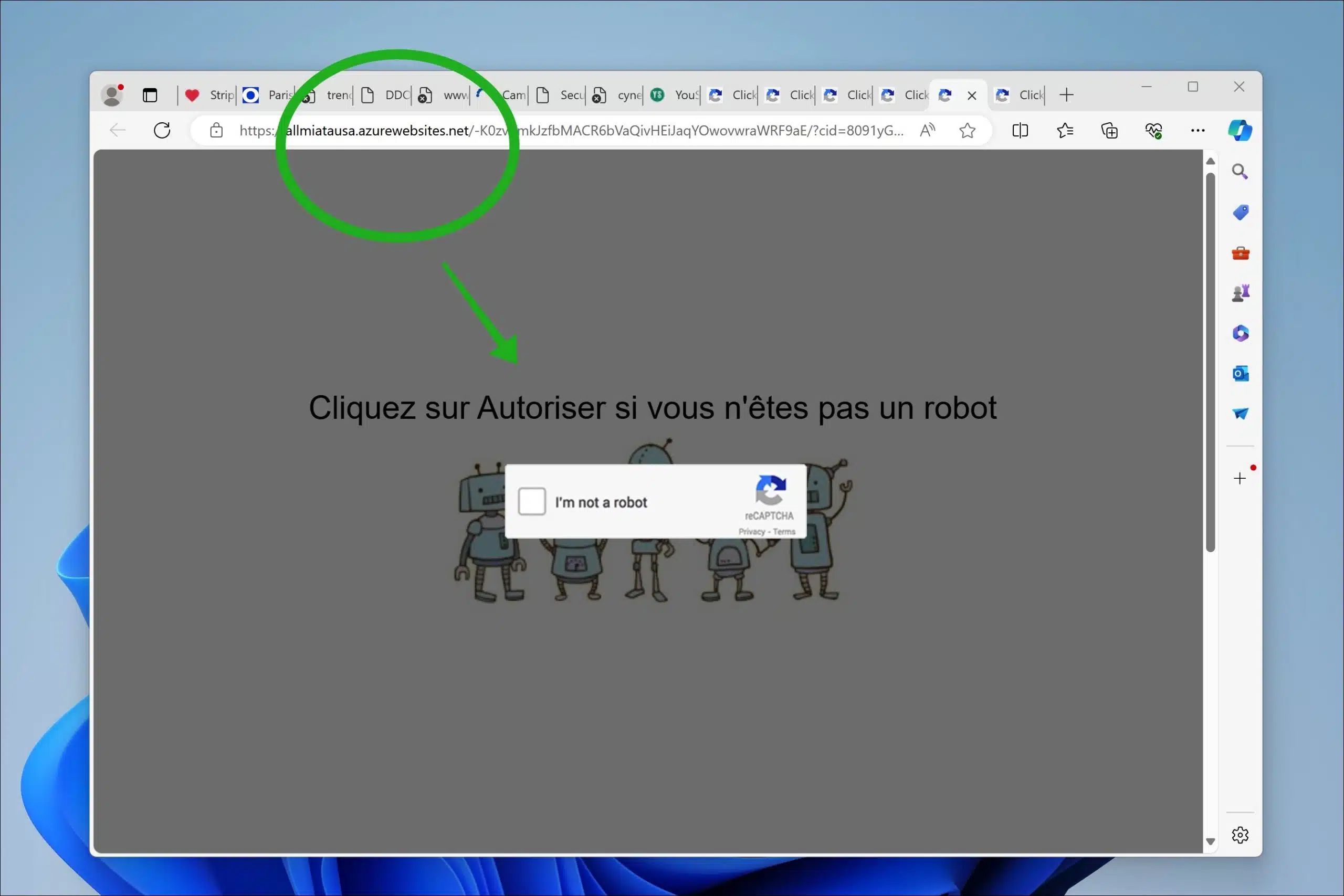The width and height of the screenshot is (1344, 896).
Task: Toggle the browser sidebar panel
Action: tap(1021, 131)
